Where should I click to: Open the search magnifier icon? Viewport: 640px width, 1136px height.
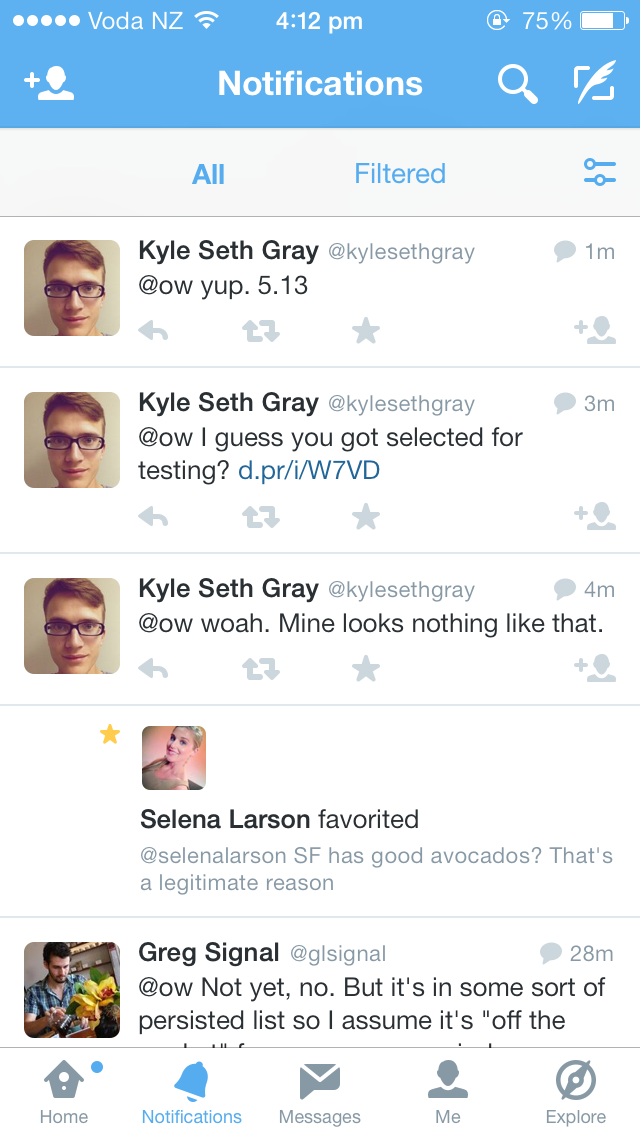[517, 84]
